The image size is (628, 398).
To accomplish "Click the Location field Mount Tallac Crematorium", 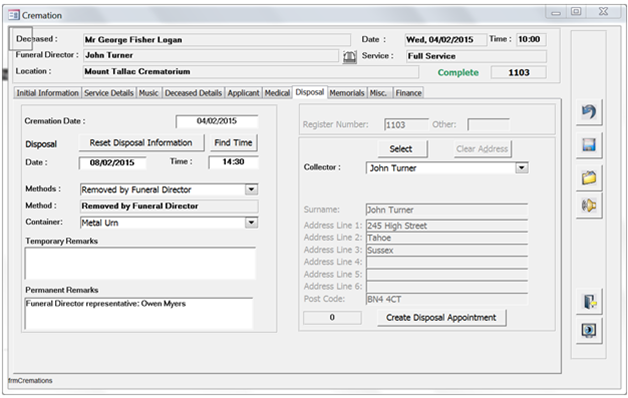I will point(251,72).
